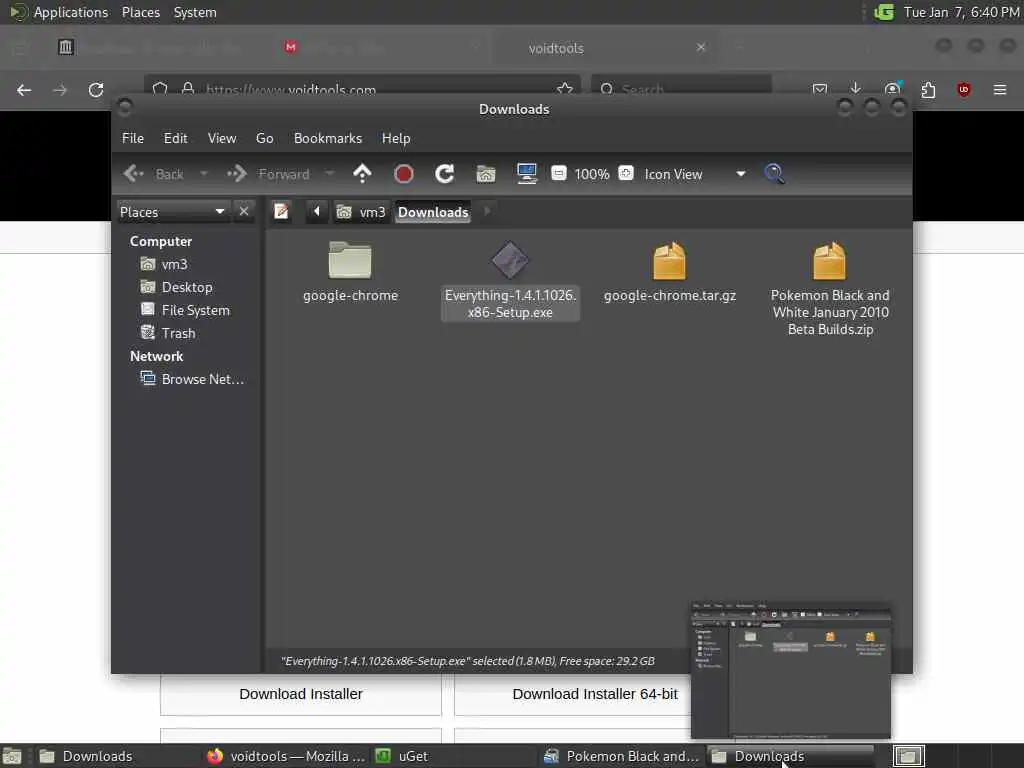Open Computer location from toolbar

[526, 174]
